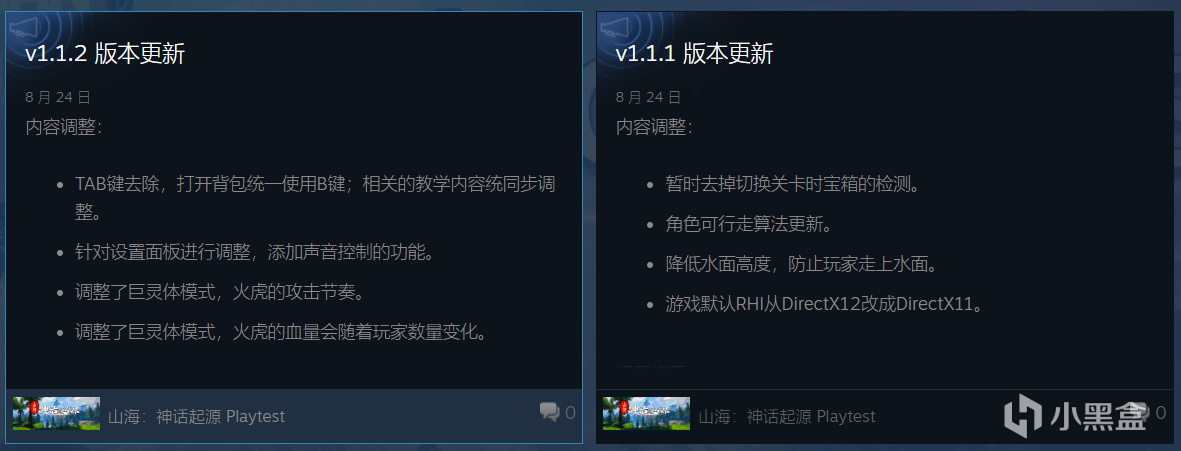Click 山海：神话起源 Playtest link in left card
This screenshot has height=451, width=1181.
tap(197, 416)
